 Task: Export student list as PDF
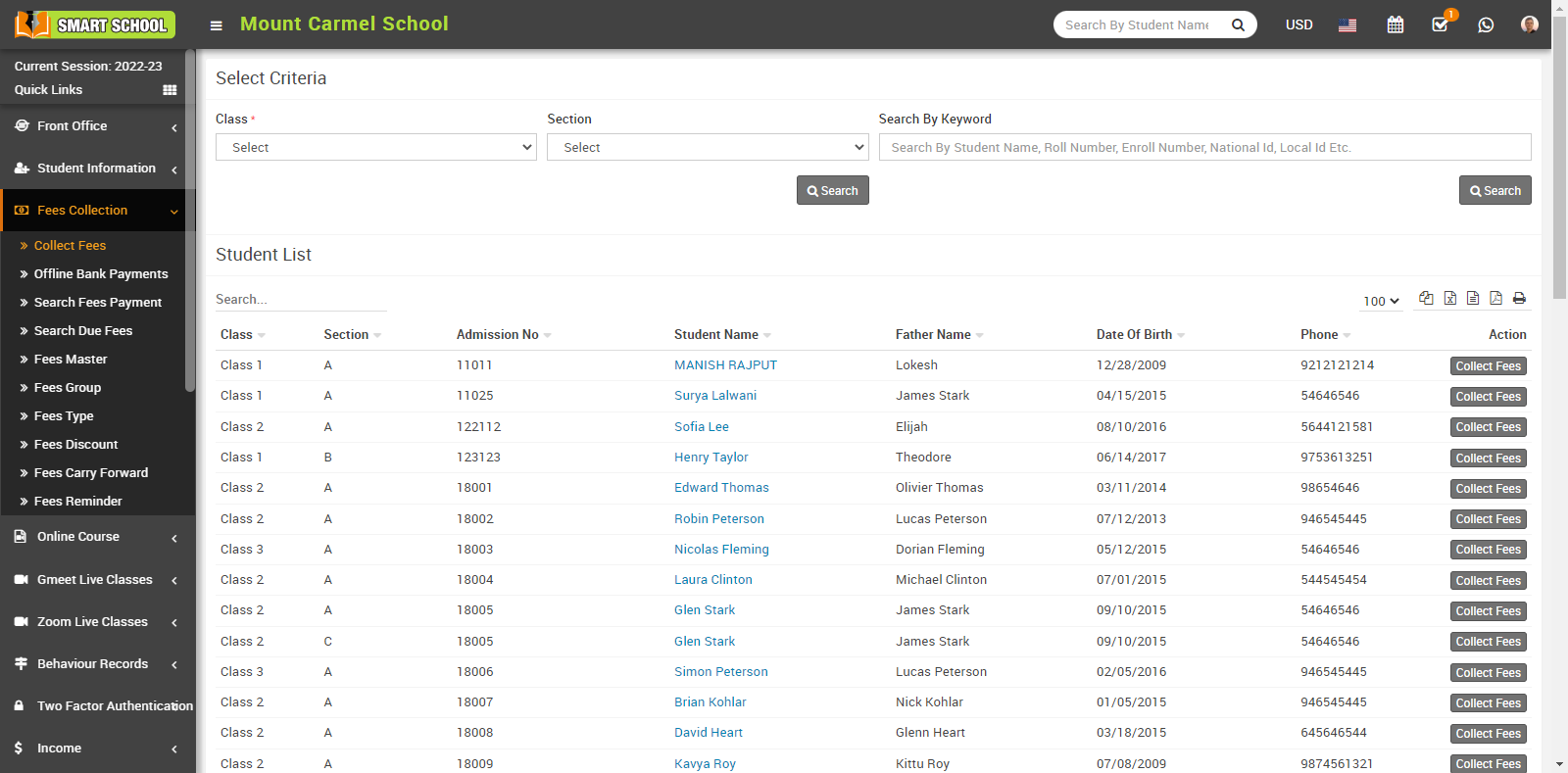(x=1495, y=298)
